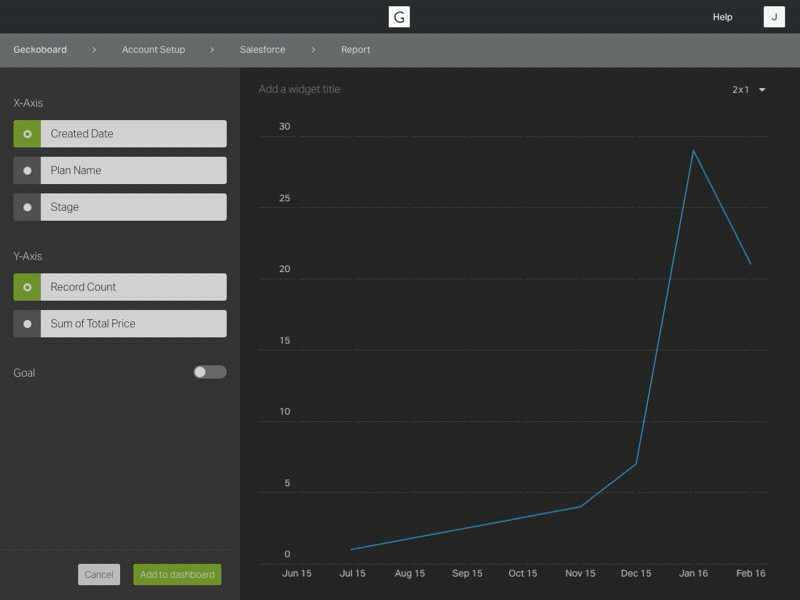Select Record Count for the Y-Axis
The image size is (800, 600).
[x=119, y=286]
